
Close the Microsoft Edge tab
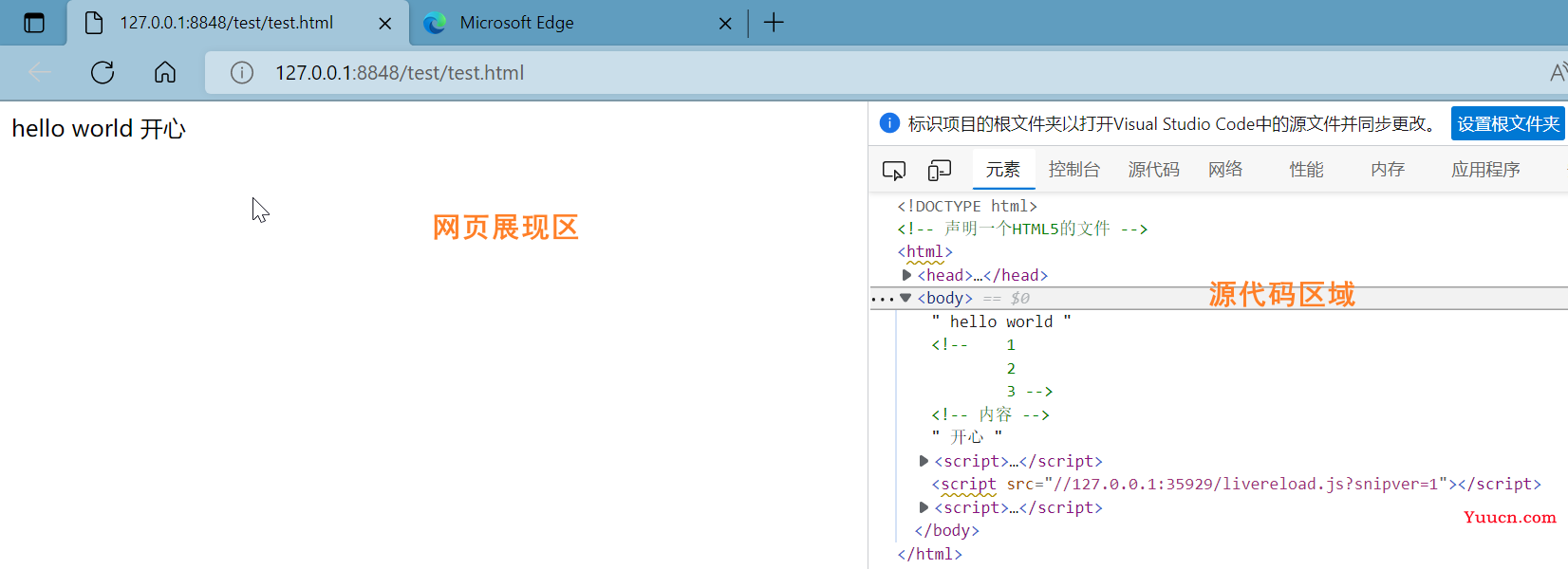coord(725,24)
